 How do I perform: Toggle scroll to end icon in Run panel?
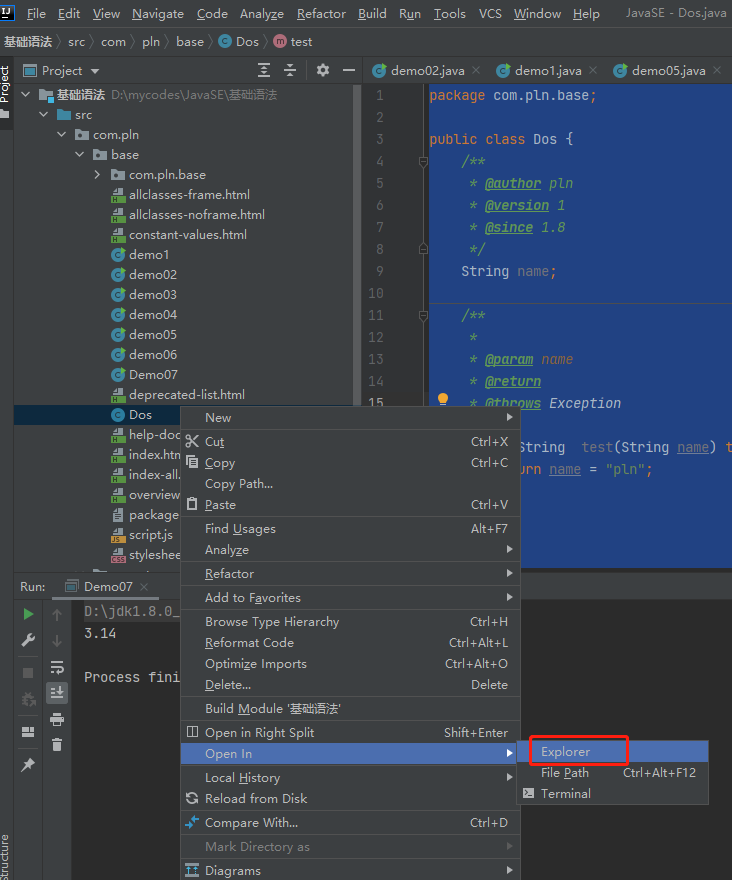57,693
